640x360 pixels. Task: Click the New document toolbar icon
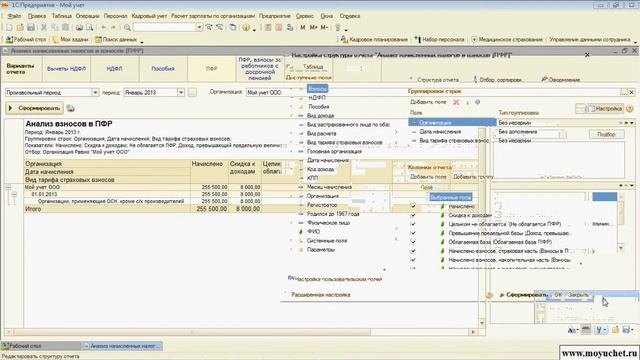9,27
